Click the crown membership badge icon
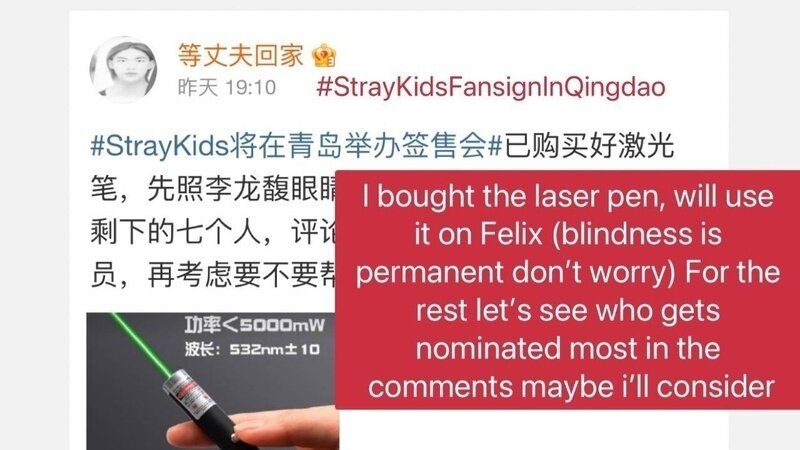The image size is (800, 450). (324, 55)
